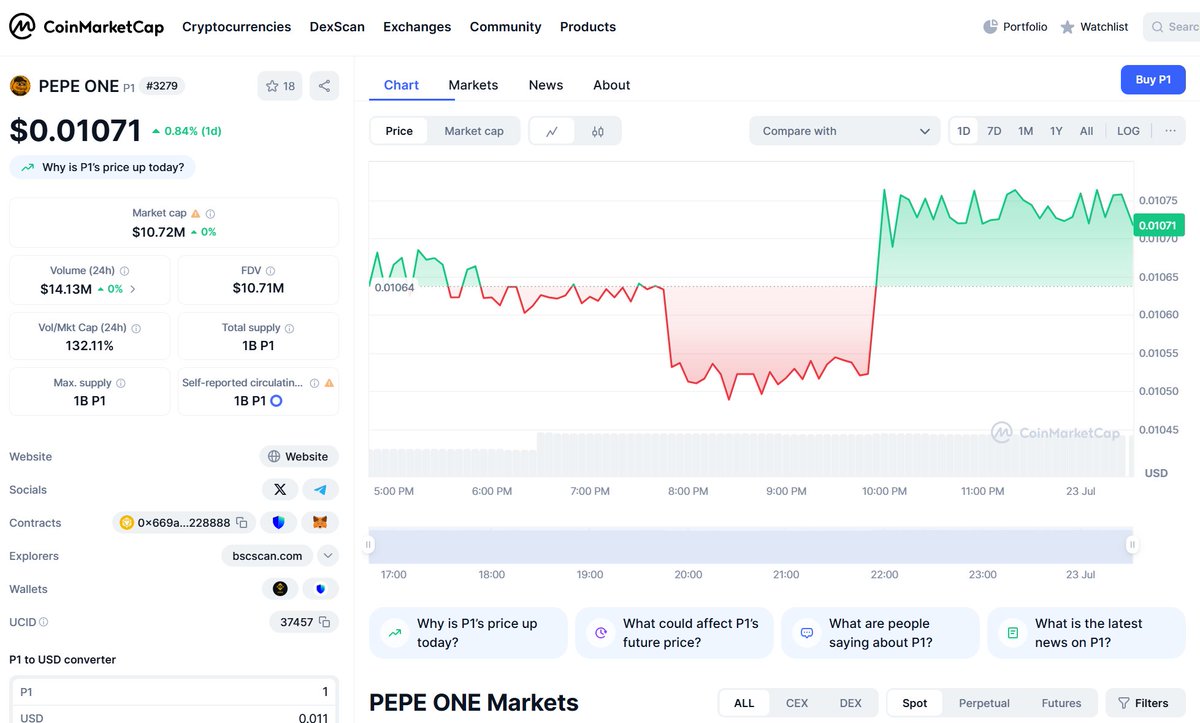
Task: Open PEPE ONE's Telegram social
Action: (x=320, y=489)
